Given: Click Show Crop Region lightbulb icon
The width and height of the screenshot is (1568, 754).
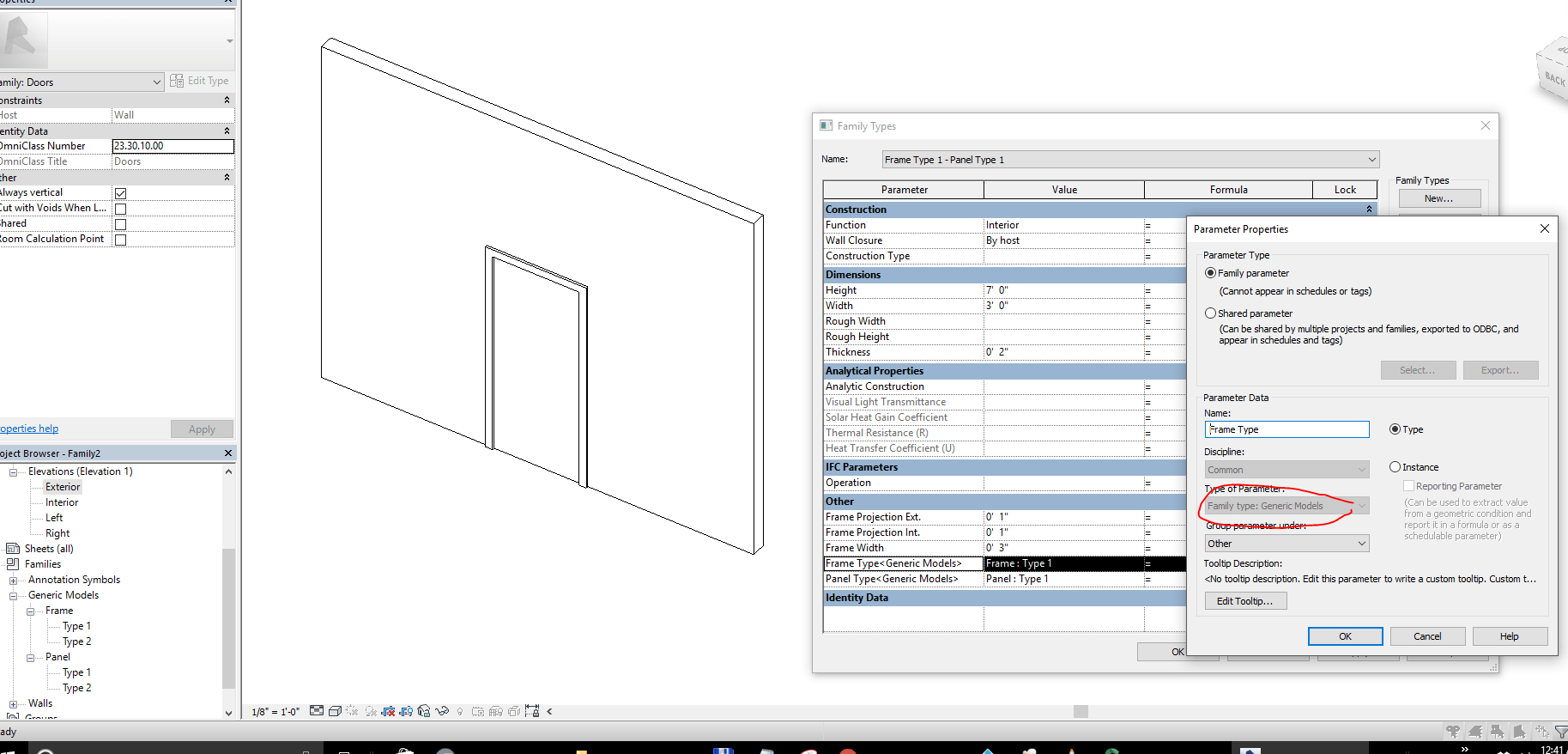Looking at the screenshot, I should tap(406, 711).
